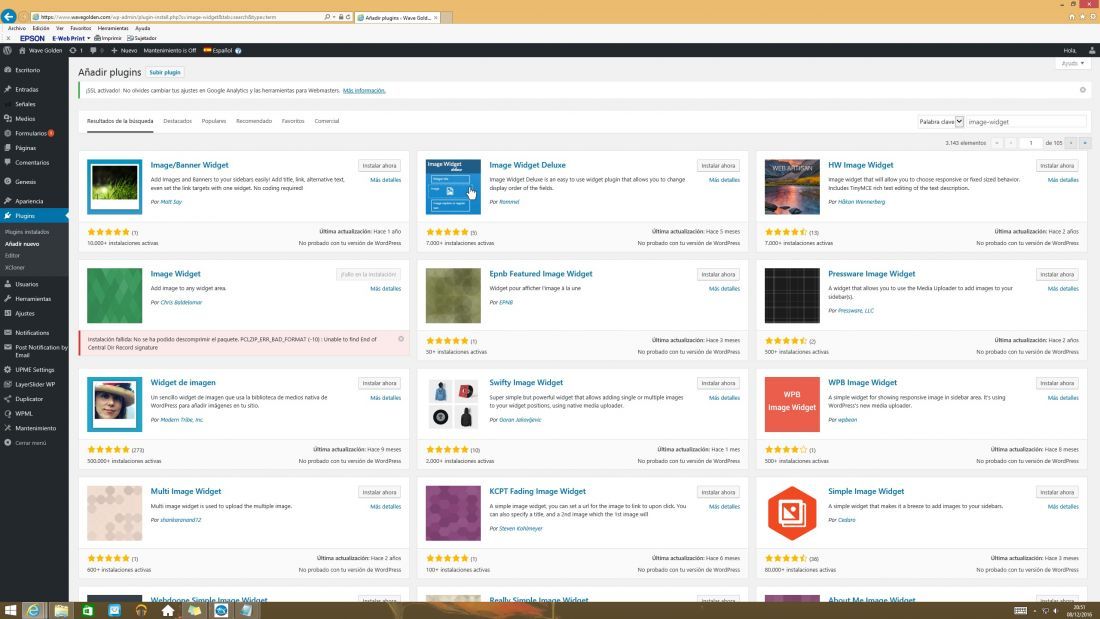Screen dimensions: 1100x619
Task: Open E-Web Print dropdown
Action: point(71,38)
